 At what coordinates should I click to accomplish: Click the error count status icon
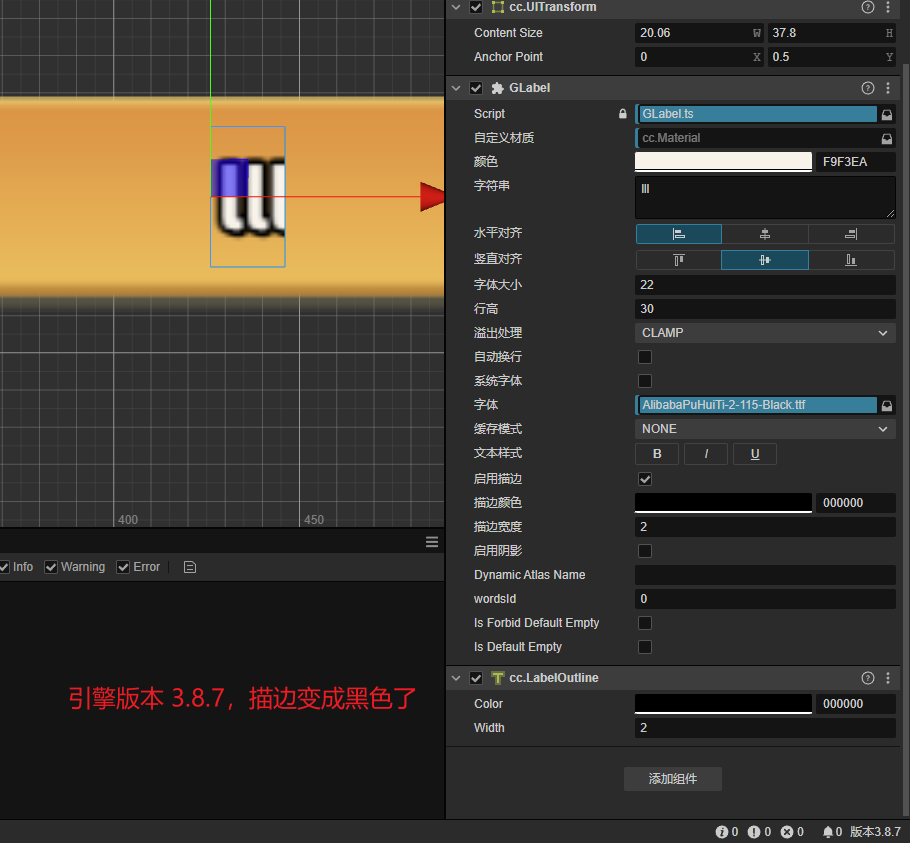click(787, 832)
